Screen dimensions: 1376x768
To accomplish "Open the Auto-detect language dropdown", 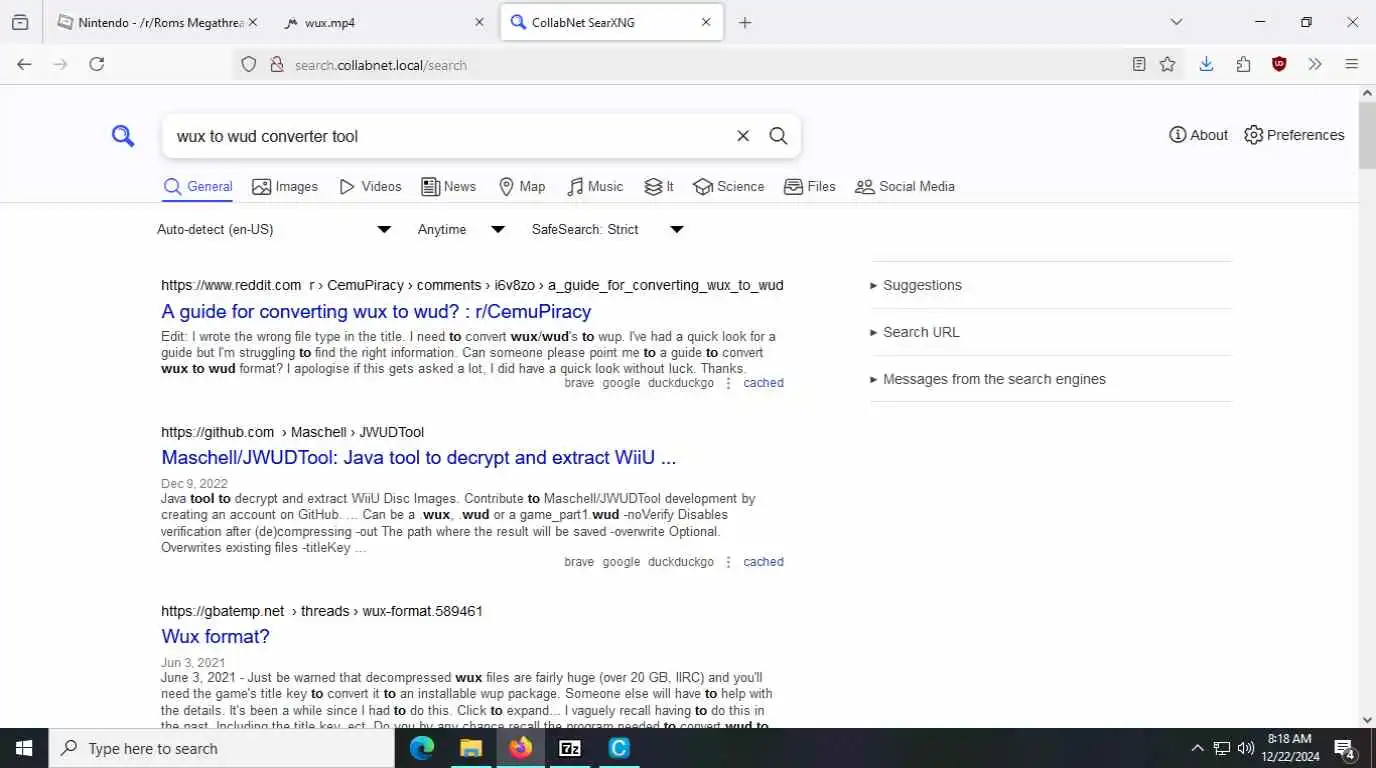I will point(274,230).
